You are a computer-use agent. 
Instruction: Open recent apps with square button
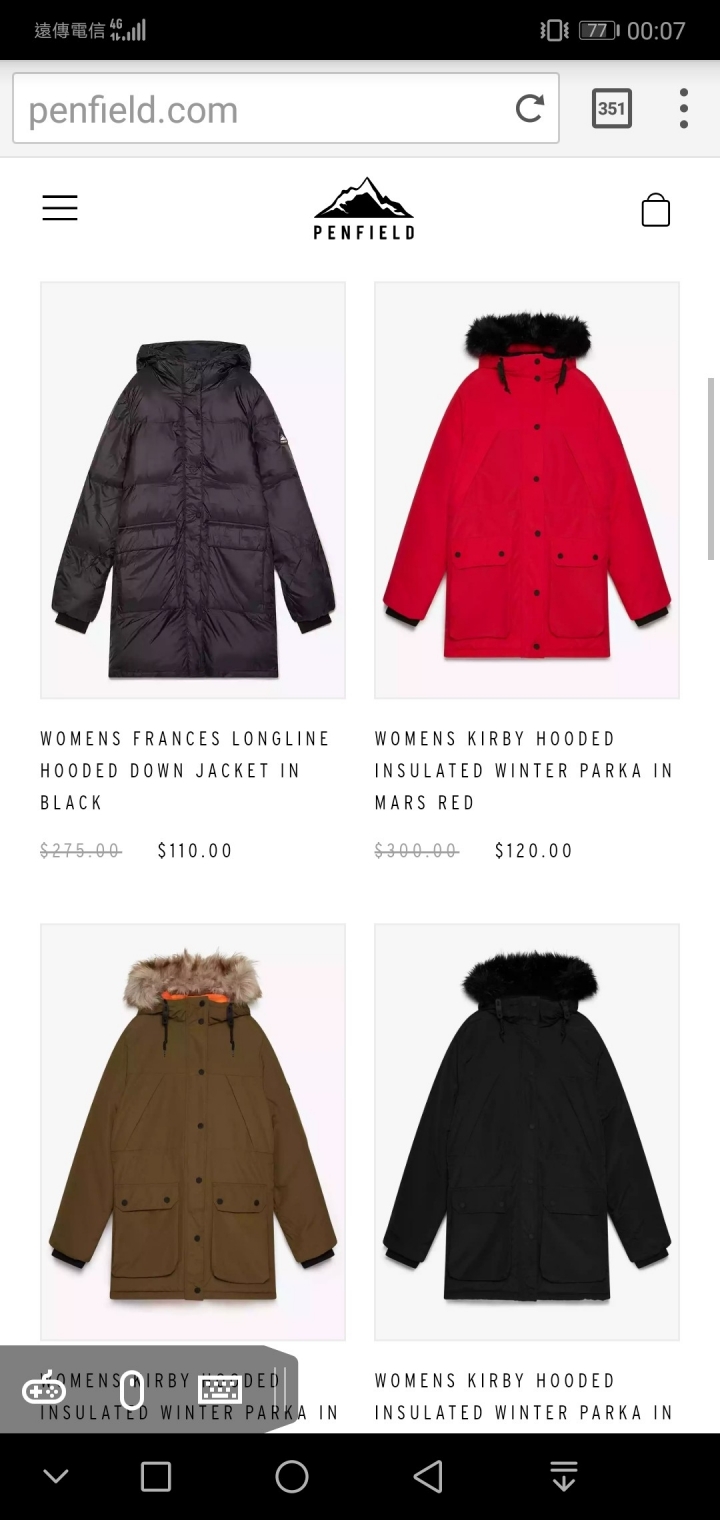click(x=156, y=1477)
